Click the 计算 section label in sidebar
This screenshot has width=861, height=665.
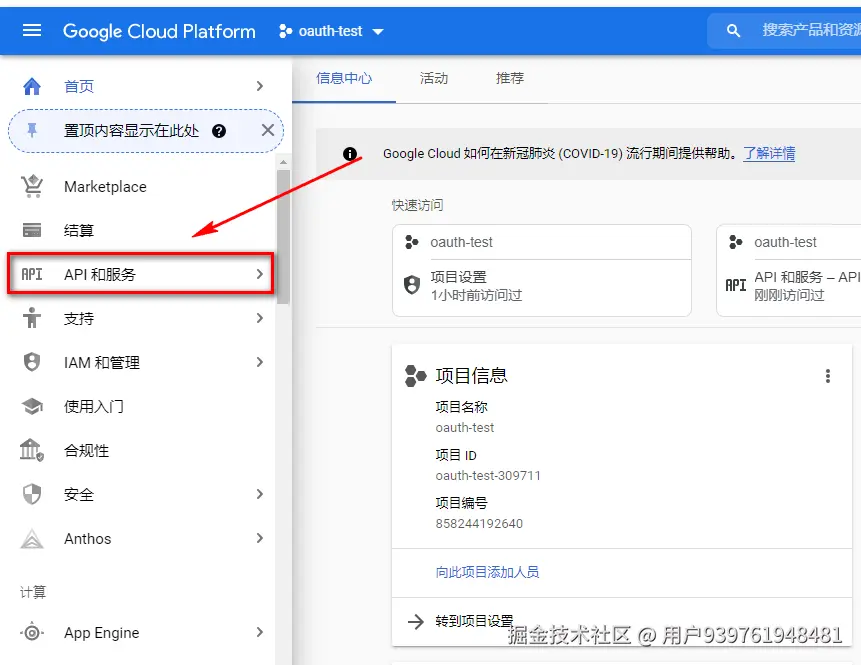[33, 592]
